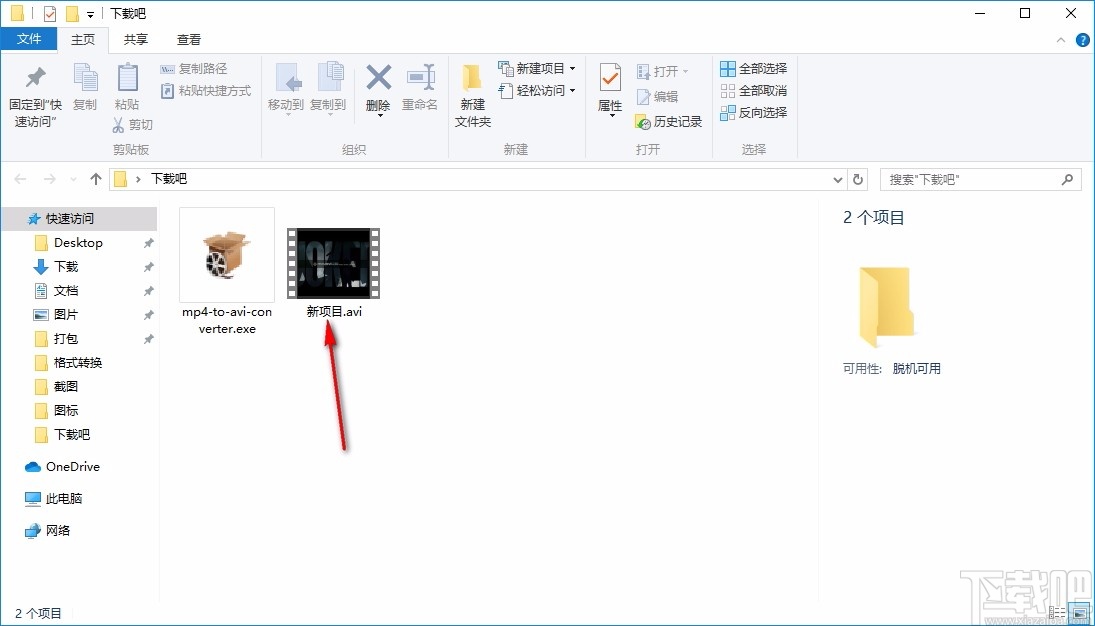Rename the file via the 重命名 icon
The image size is (1095, 626).
pyautogui.click(x=420, y=85)
